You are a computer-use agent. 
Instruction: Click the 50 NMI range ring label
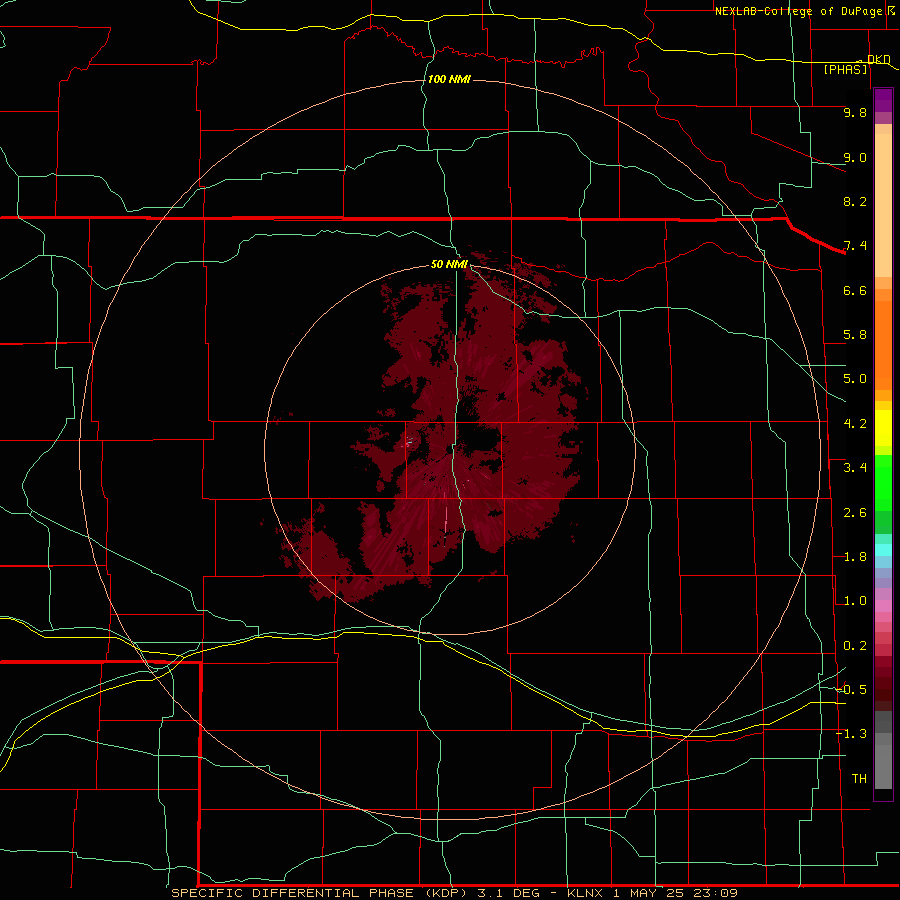tap(449, 264)
